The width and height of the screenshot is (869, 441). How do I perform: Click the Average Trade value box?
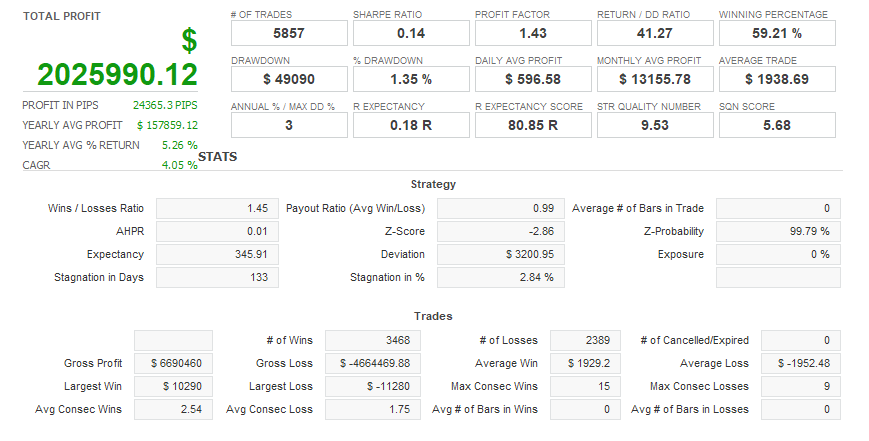777,78
